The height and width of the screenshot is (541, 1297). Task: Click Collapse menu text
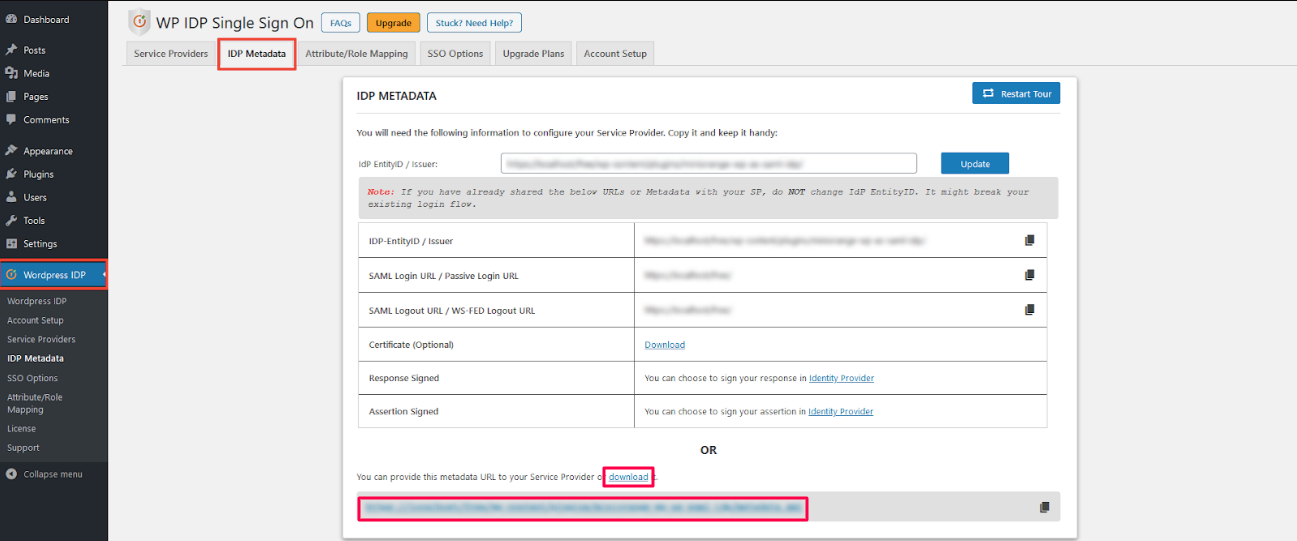pyautogui.click(x=53, y=474)
